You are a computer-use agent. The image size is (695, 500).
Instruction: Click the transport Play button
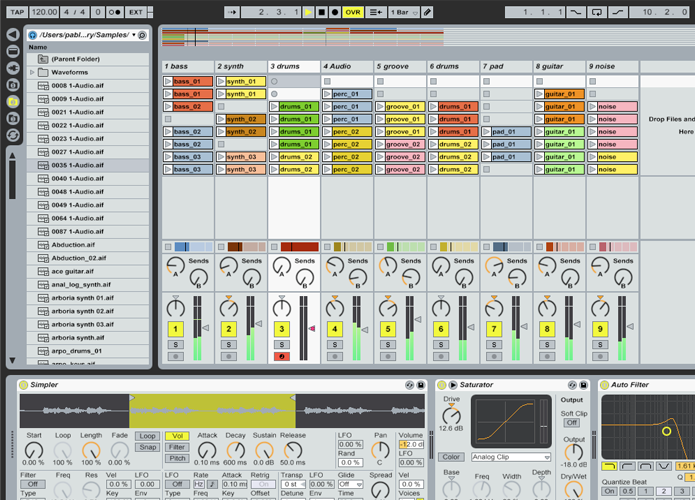point(308,12)
